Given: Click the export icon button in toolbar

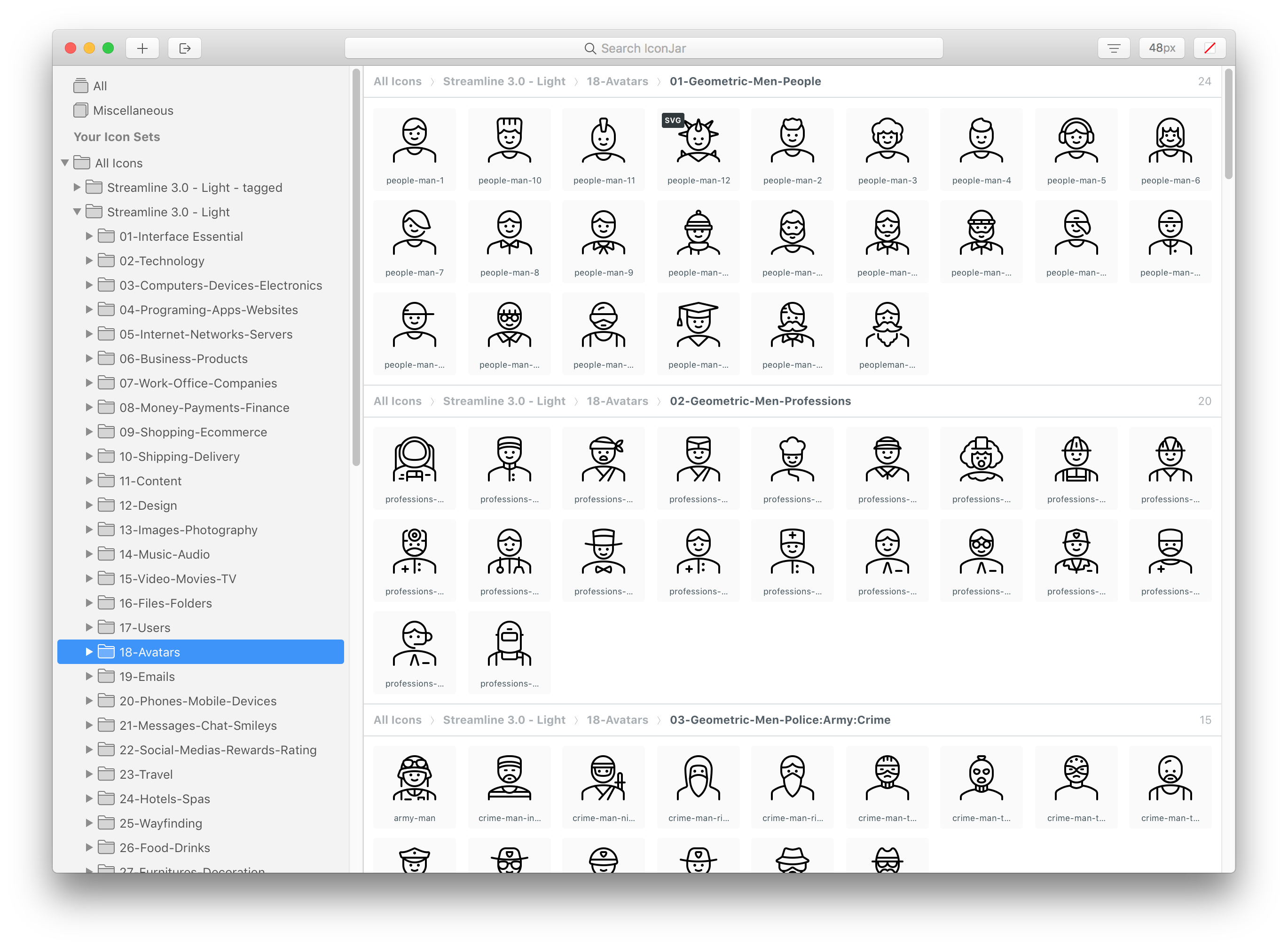Looking at the screenshot, I should tap(185, 48).
